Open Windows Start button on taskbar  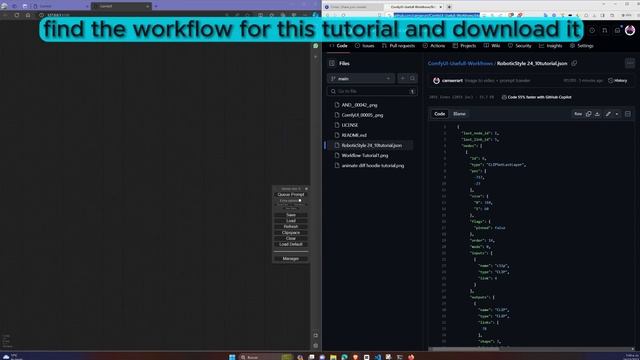coord(232,357)
